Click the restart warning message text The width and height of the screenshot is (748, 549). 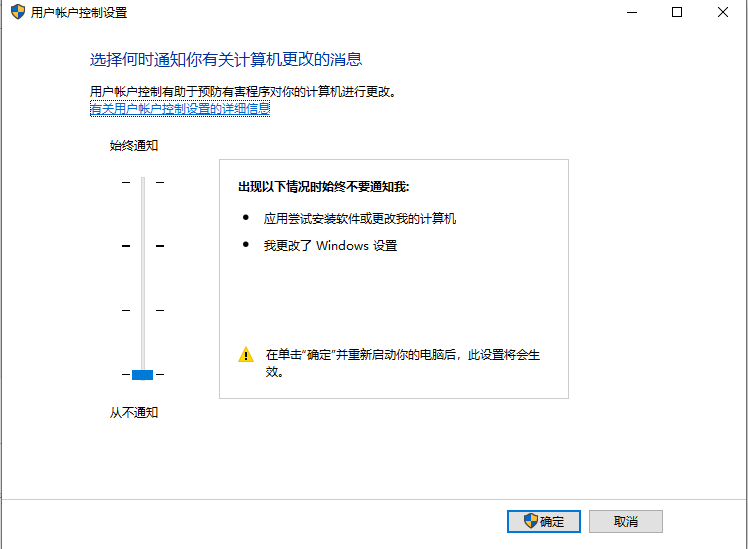click(403, 363)
